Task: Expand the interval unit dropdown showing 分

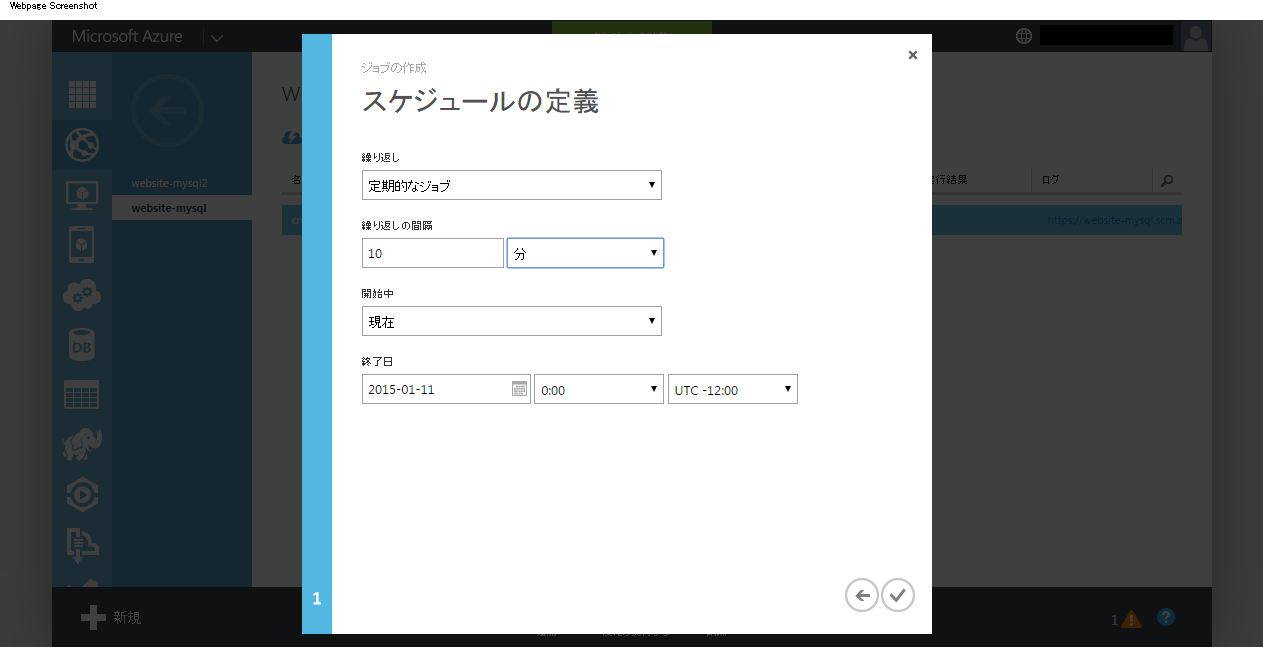Action: pyautogui.click(x=585, y=253)
